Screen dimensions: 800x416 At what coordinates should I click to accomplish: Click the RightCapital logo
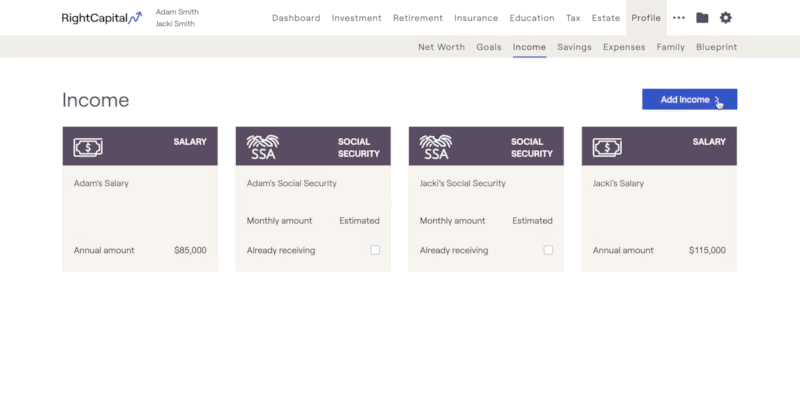102,18
